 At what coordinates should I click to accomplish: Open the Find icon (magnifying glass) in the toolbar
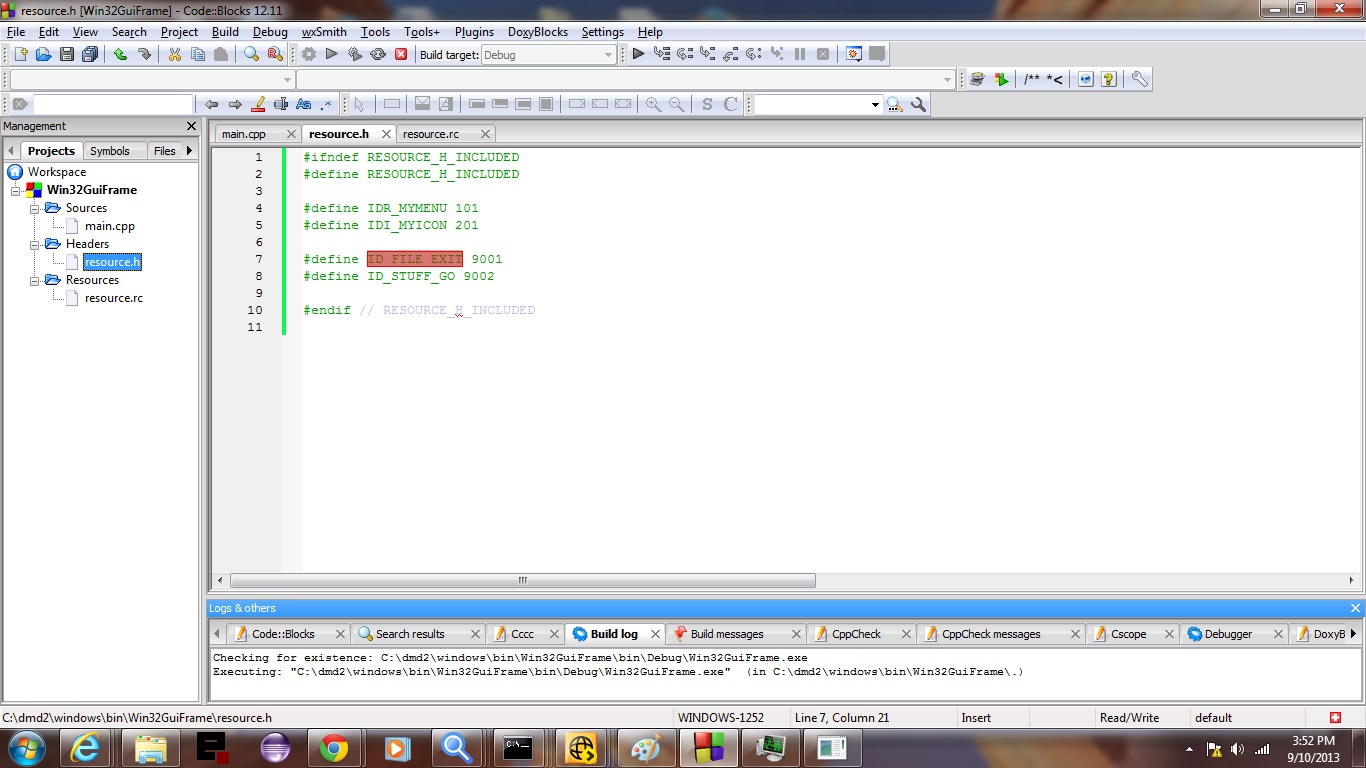[251, 54]
